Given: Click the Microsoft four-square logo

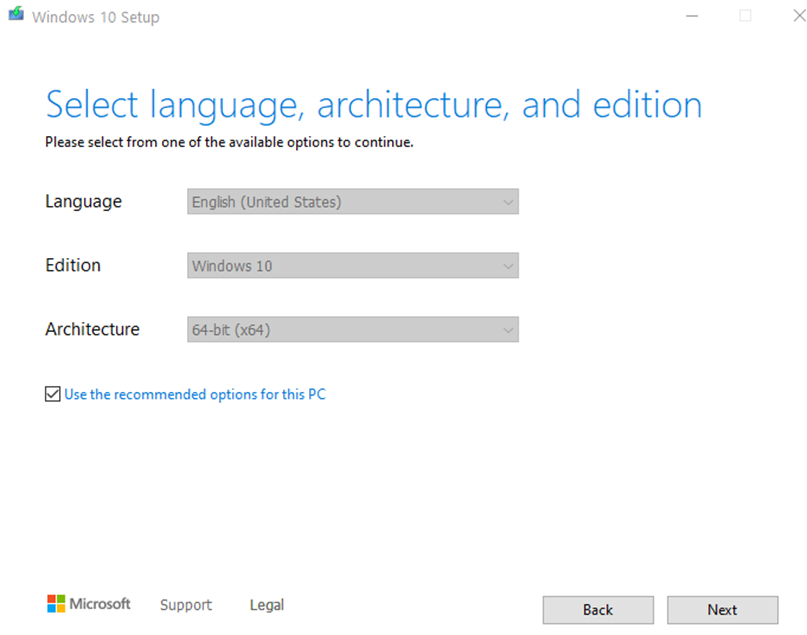Looking at the screenshot, I should 56,604.
